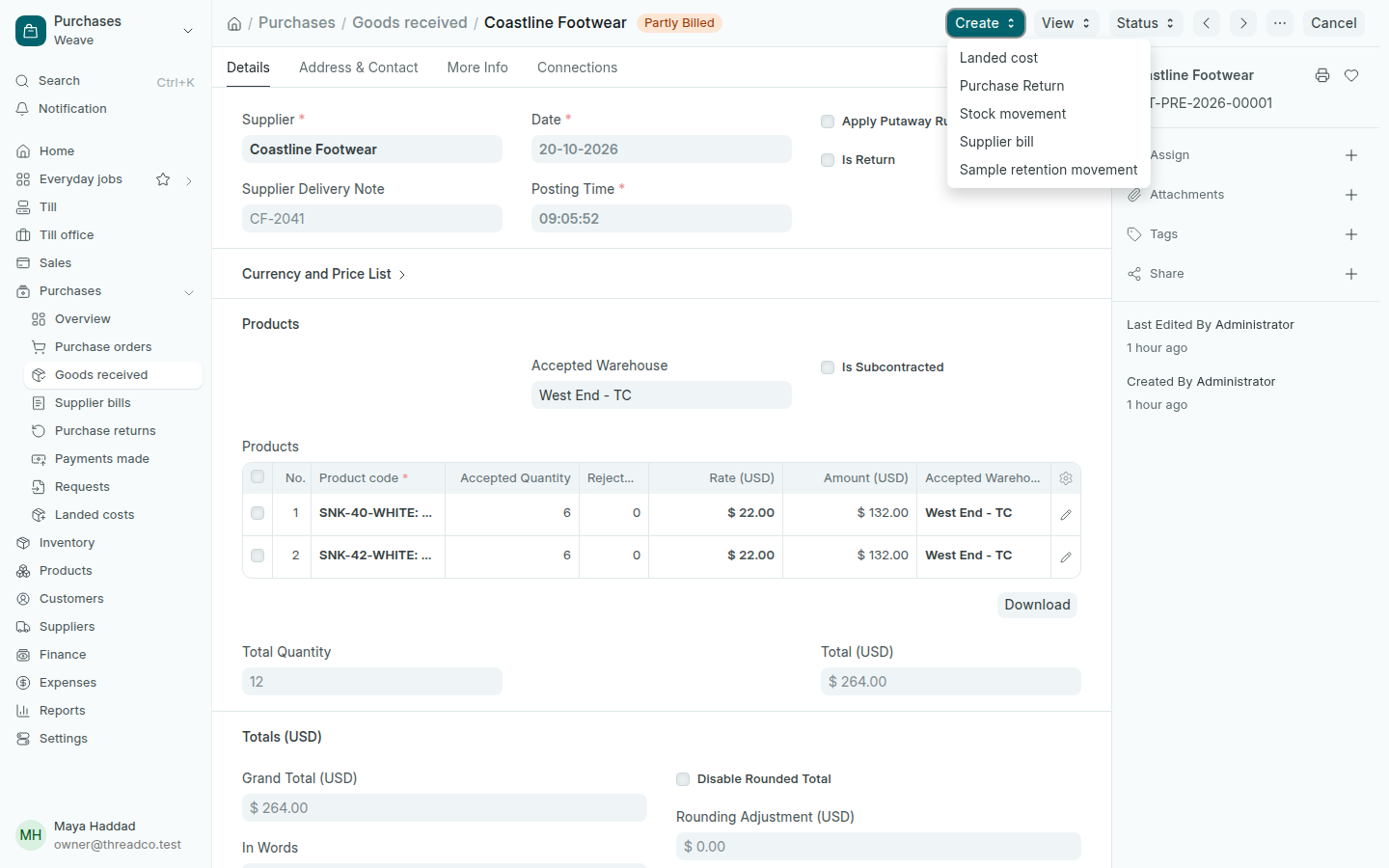Screen dimensions: 1389x868
Task: Share the document with the plus icon
Action: click(1351, 274)
